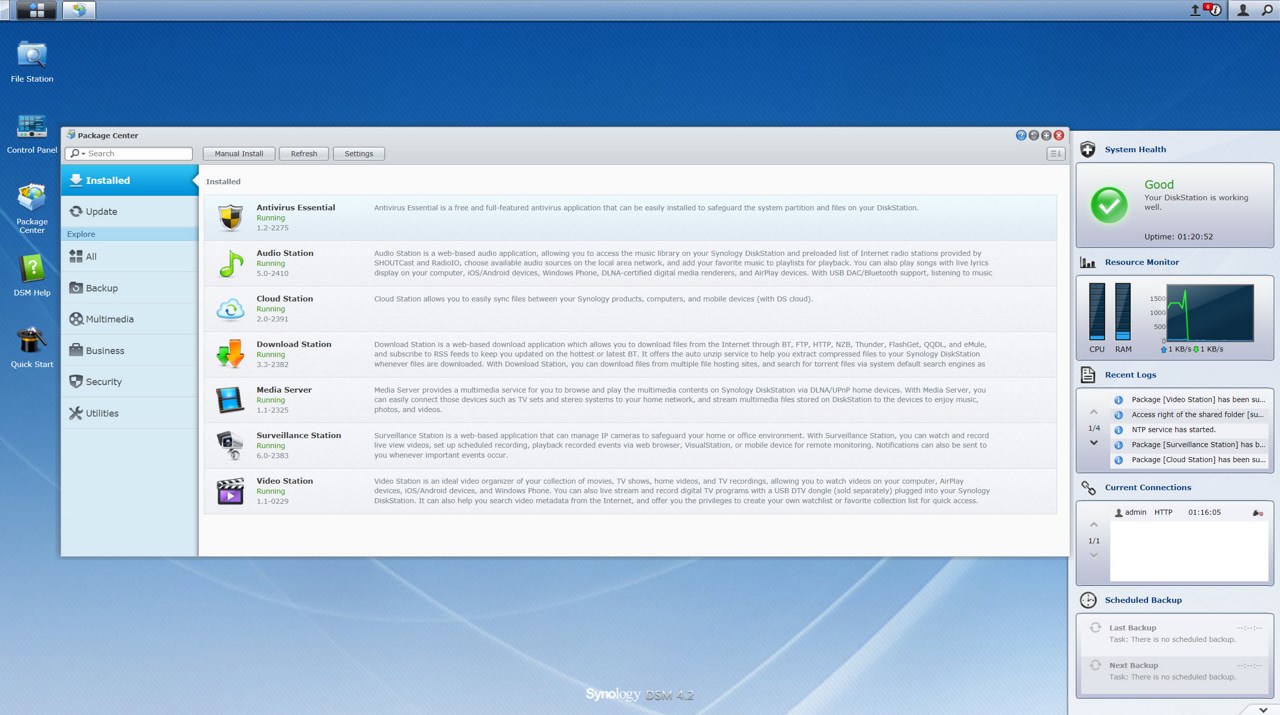Click the System Health widget shield icon
This screenshot has width=1280, height=715.
[1088, 150]
